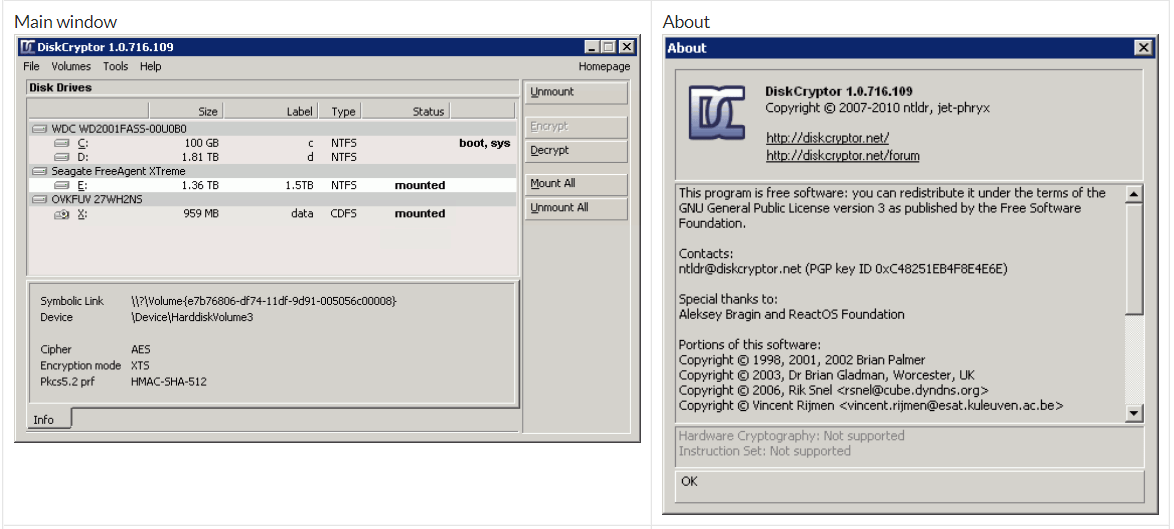Click the E: volume drive icon
This screenshot has height=529, width=1174.
[63, 186]
